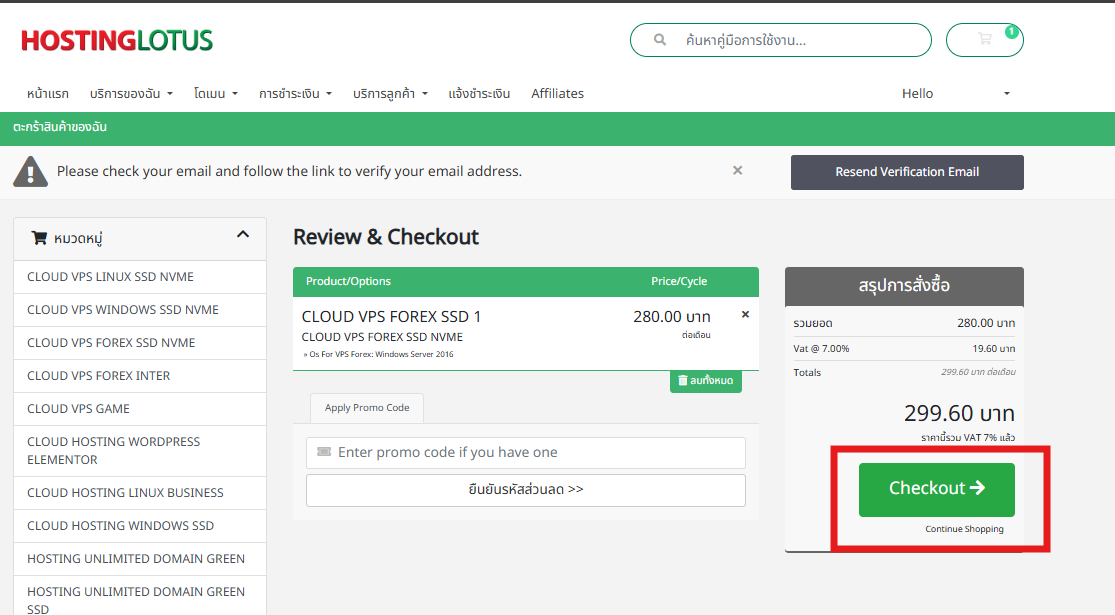Click the warning triangle alert icon

pyautogui.click(x=31, y=171)
